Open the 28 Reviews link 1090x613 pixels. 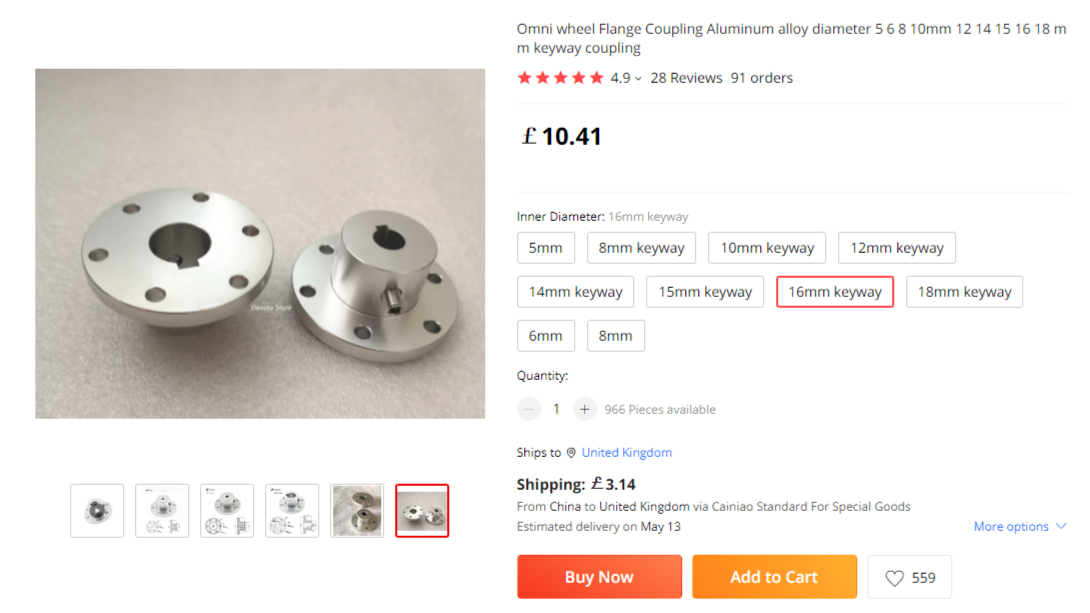pos(686,78)
